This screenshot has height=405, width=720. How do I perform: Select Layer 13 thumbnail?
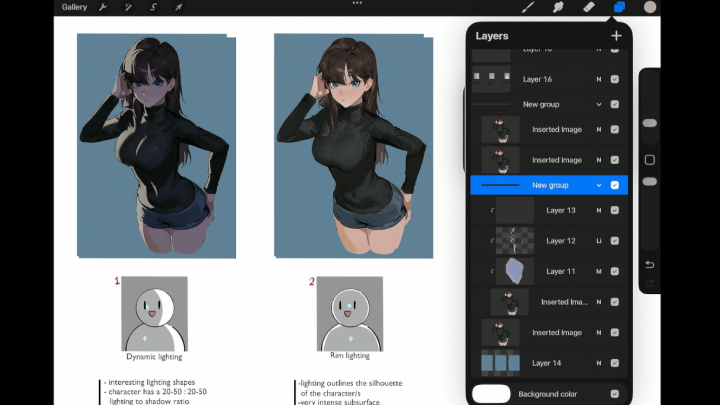pos(515,210)
